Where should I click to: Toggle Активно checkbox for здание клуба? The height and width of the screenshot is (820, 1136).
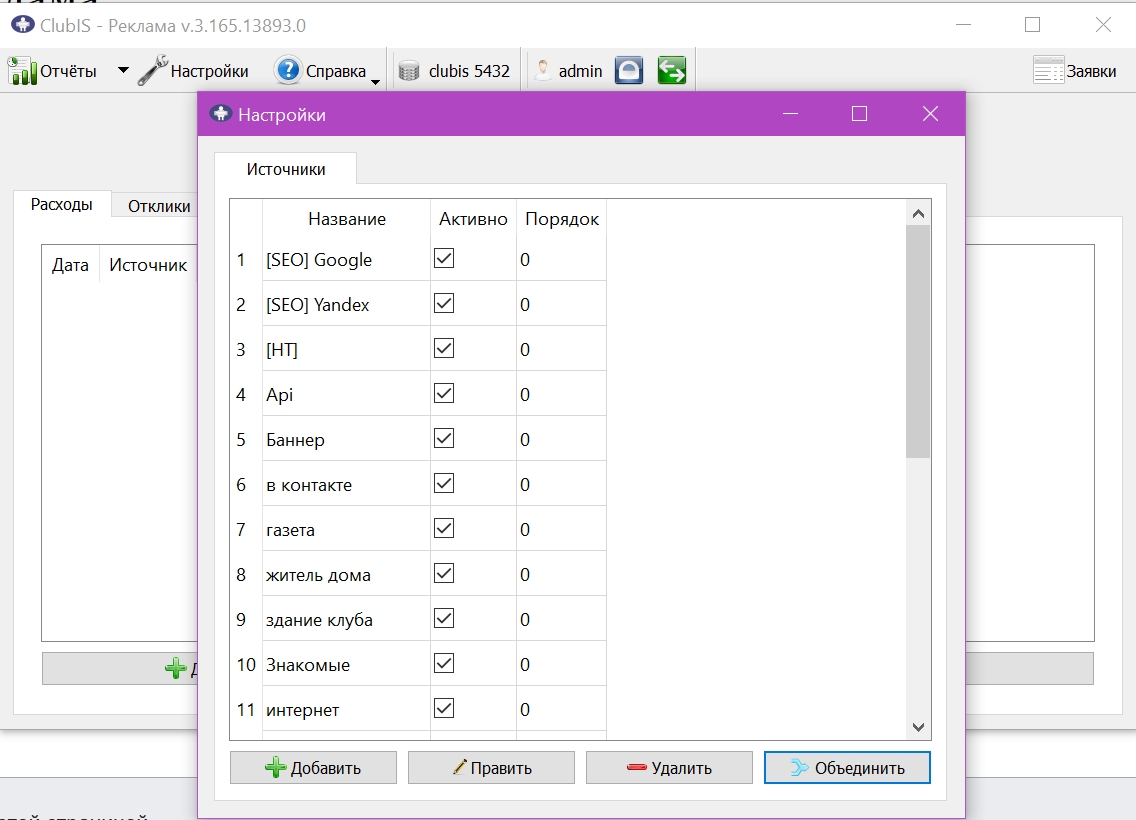click(444, 618)
